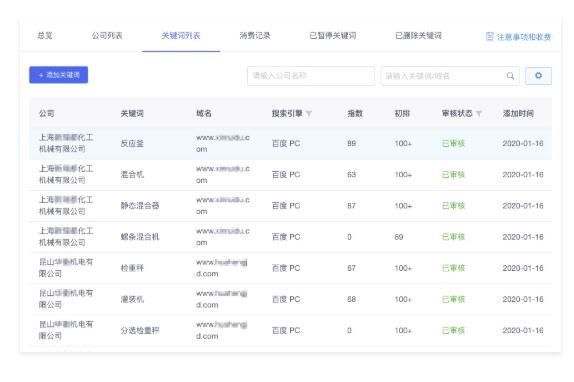The height and width of the screenshot is (382, 574).
Task: Show the 已删除关键词 tab
Action: pos(418,35)
